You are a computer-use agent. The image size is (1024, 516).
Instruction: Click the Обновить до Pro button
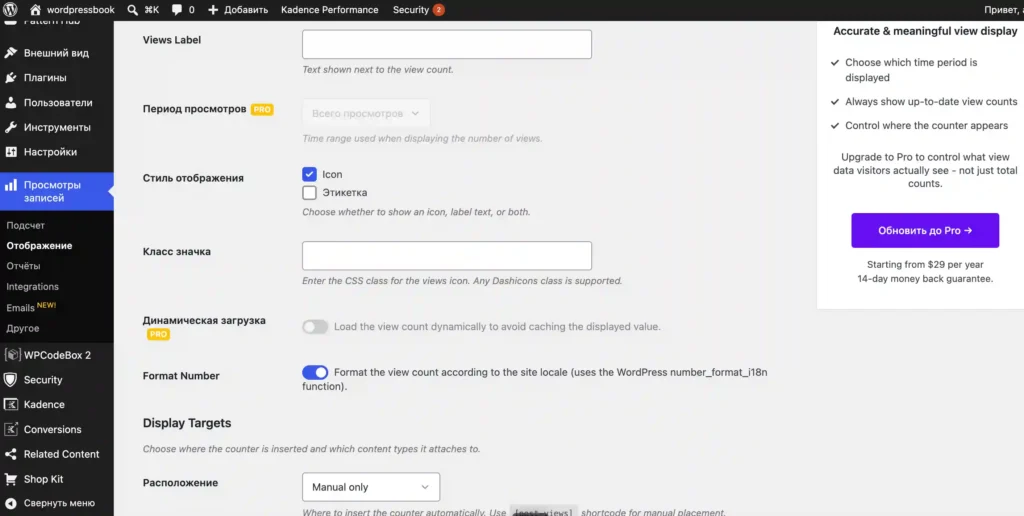pyautogui.click(x=925, y=231)
